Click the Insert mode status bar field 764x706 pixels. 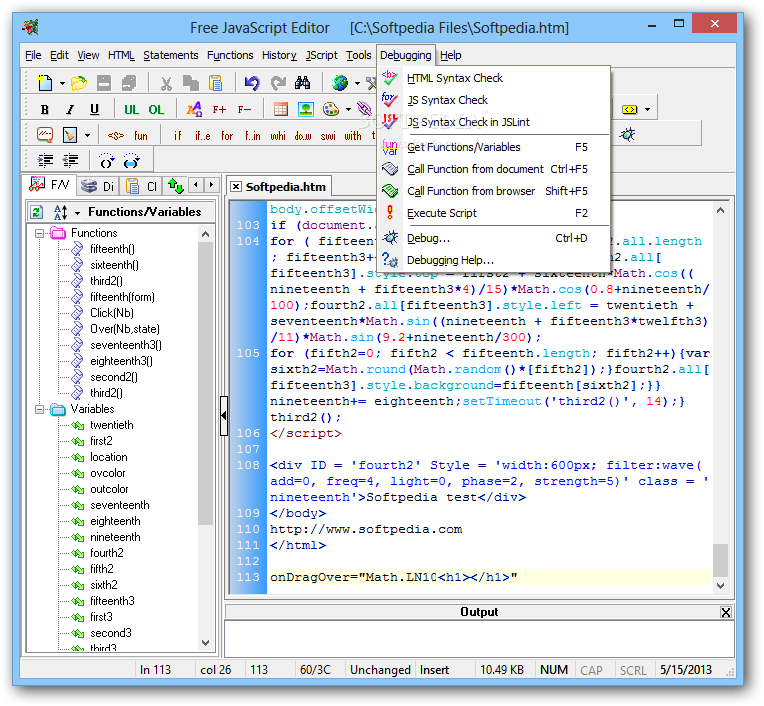click(x=435, y=670)
